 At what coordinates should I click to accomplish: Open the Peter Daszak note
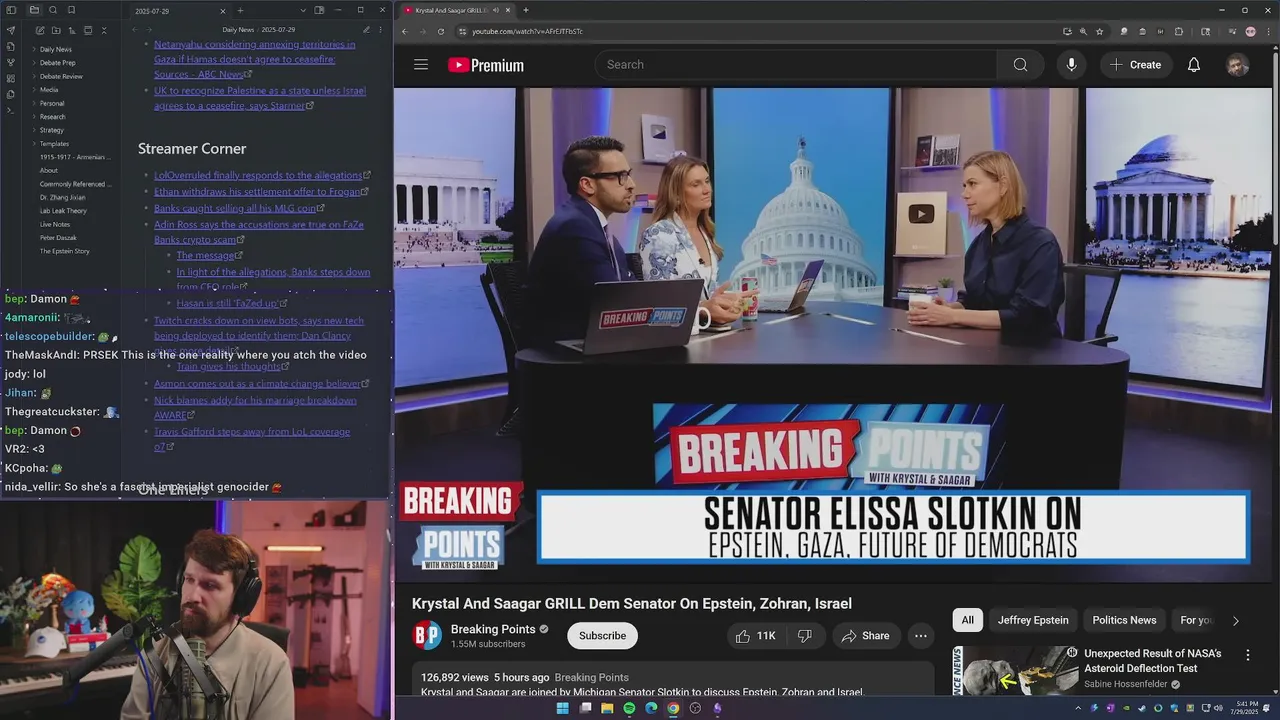[x=59, y=238]
